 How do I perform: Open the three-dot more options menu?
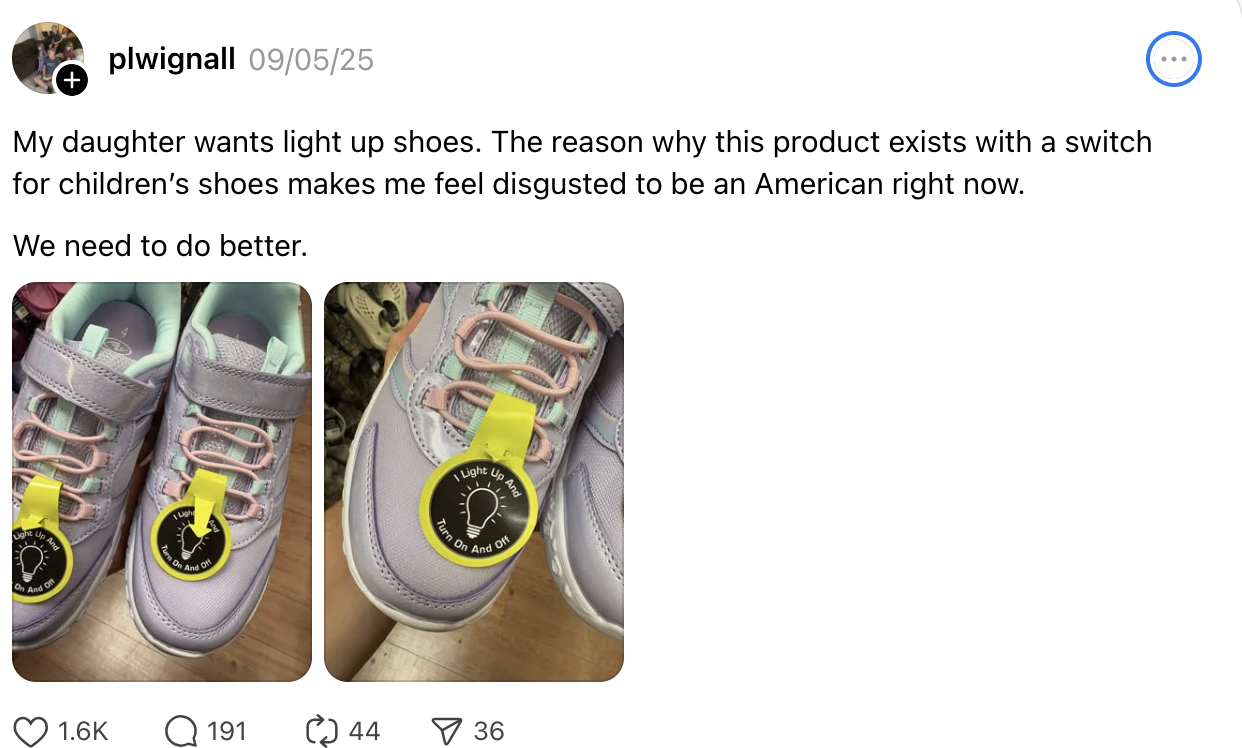[1173, 59]
